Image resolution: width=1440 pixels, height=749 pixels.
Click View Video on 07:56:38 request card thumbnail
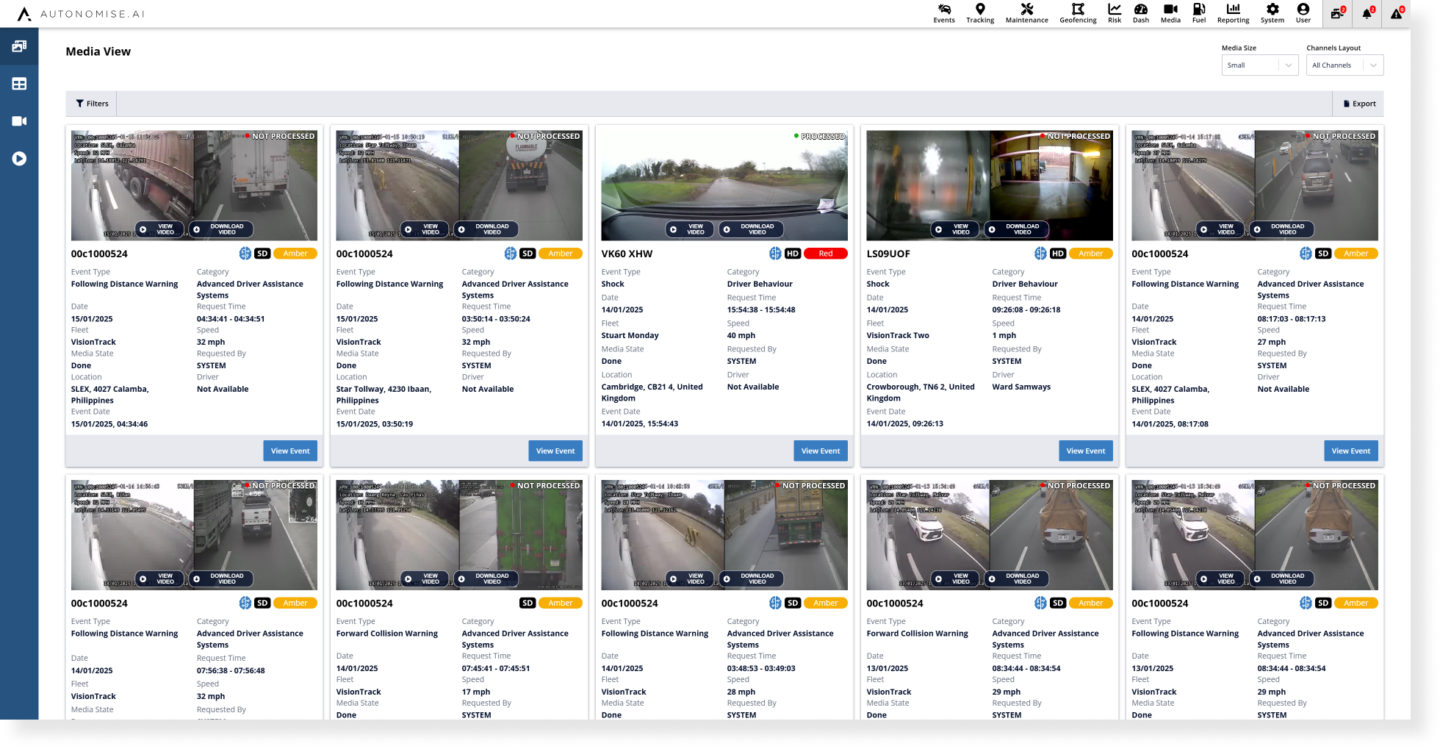coord(161,578)
